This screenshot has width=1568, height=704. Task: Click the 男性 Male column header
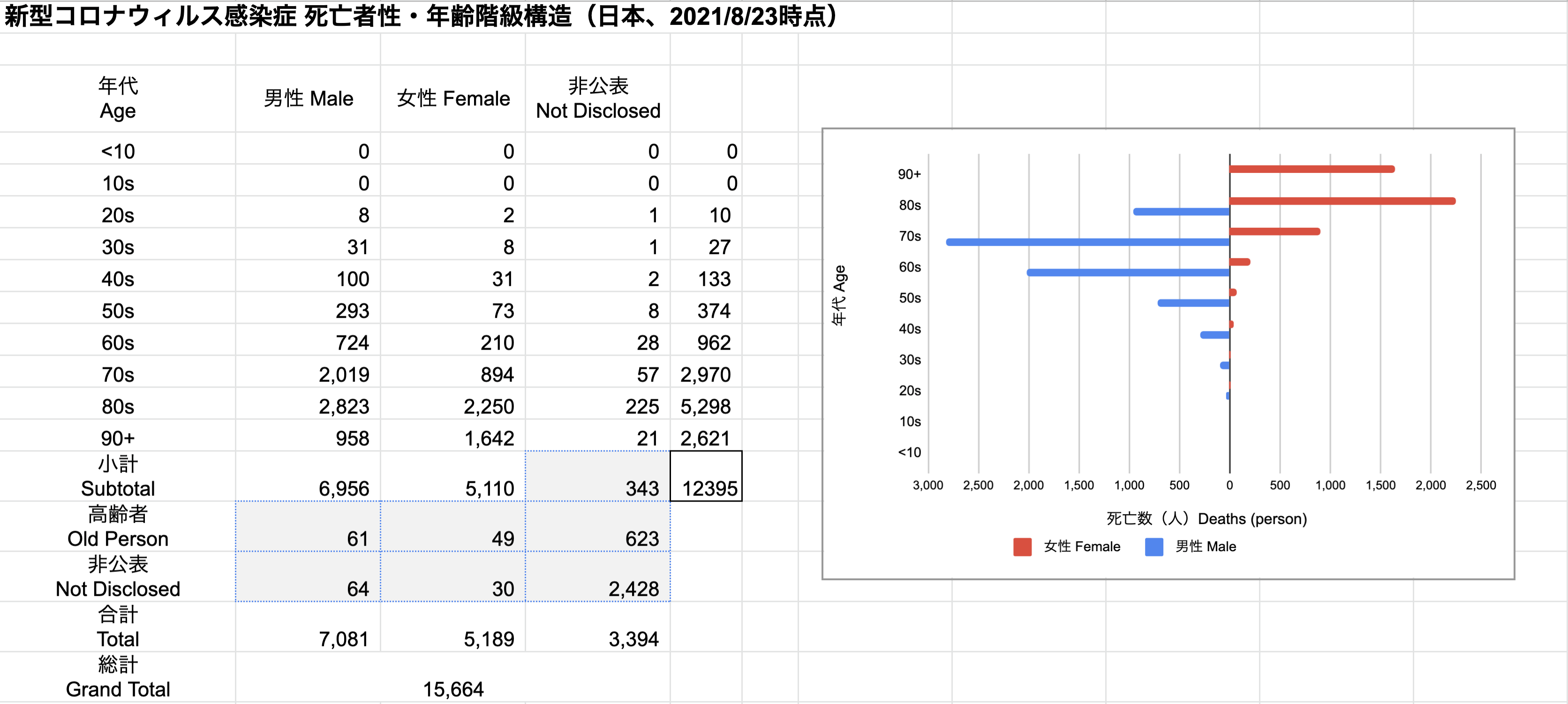[308, 98]
